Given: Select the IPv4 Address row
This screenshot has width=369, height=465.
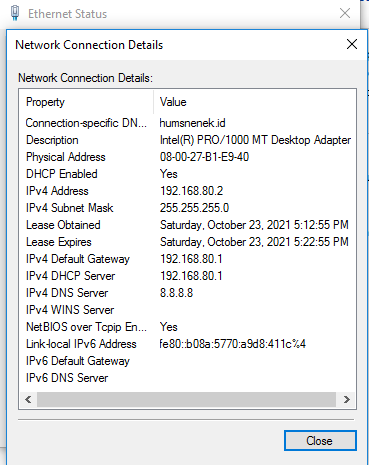Looking at the screenshot, I should 187,191.
